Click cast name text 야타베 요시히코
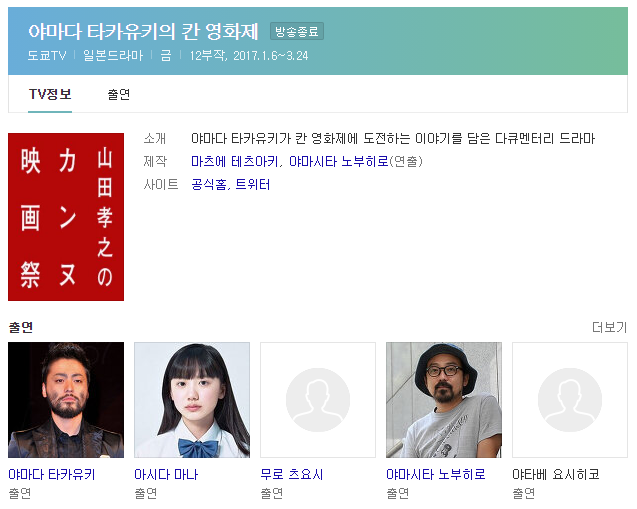 (x=556, y=474)
